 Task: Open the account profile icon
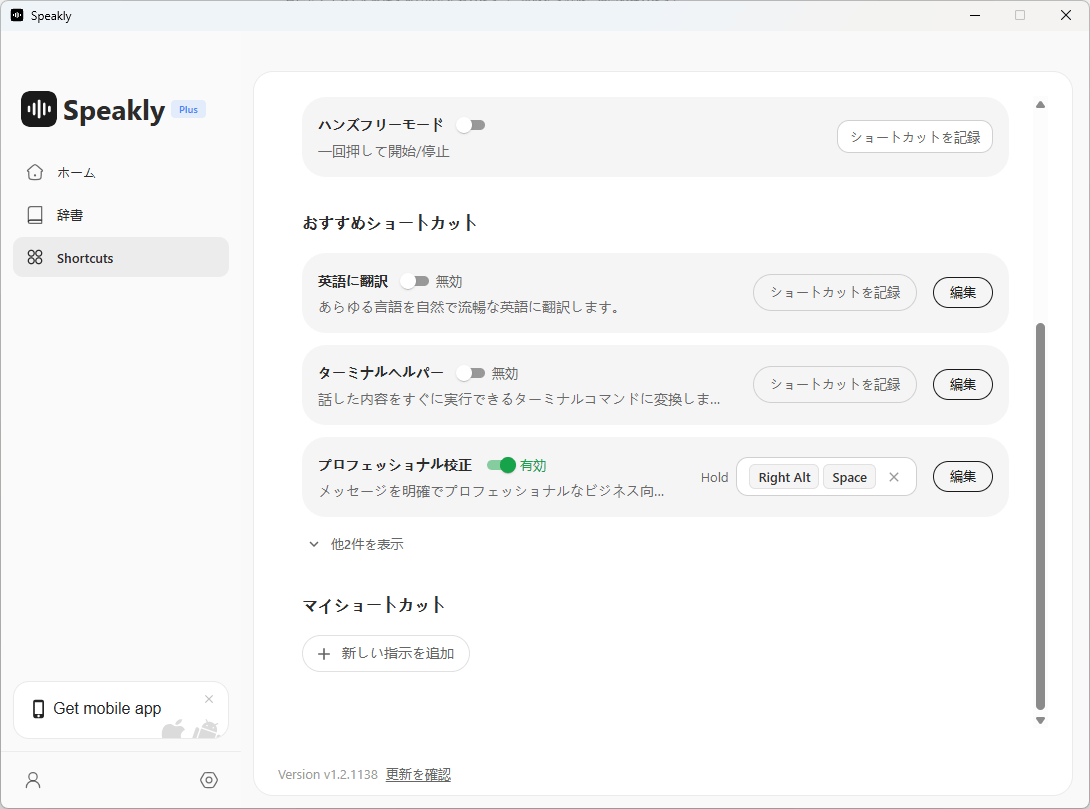pyautogui.click(x=33, y=780)
